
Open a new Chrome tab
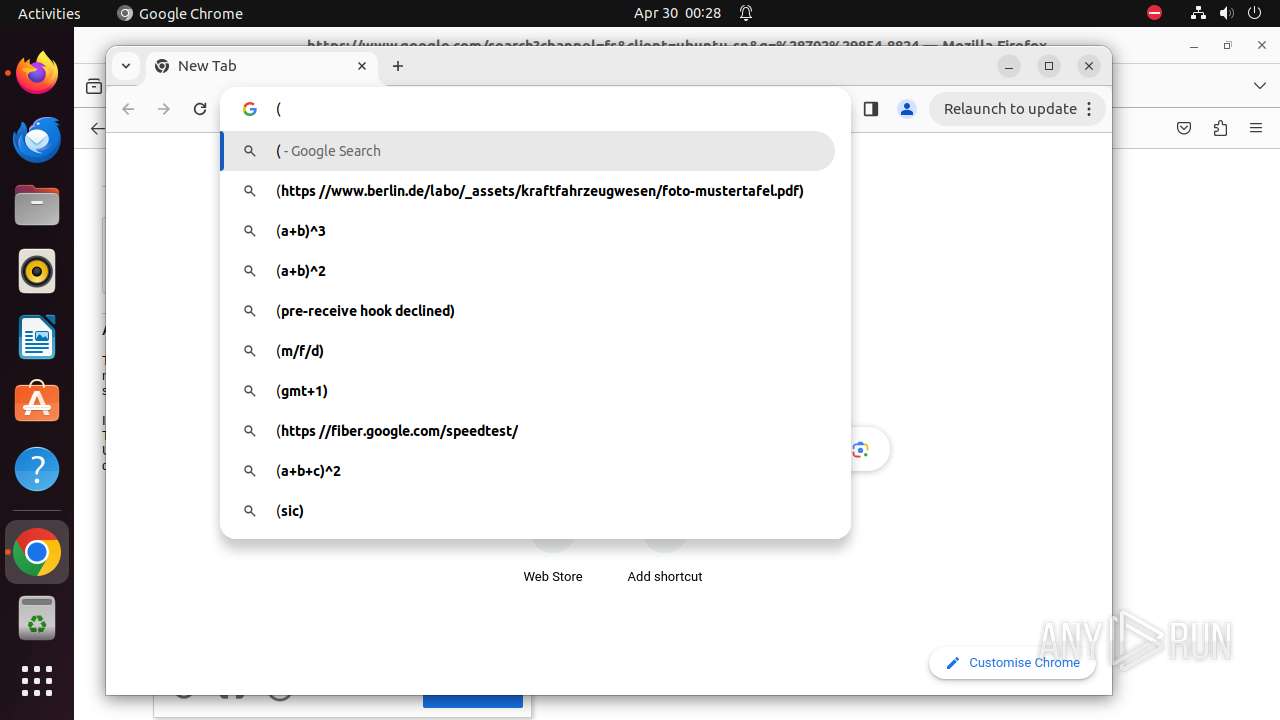coord(398,66)
